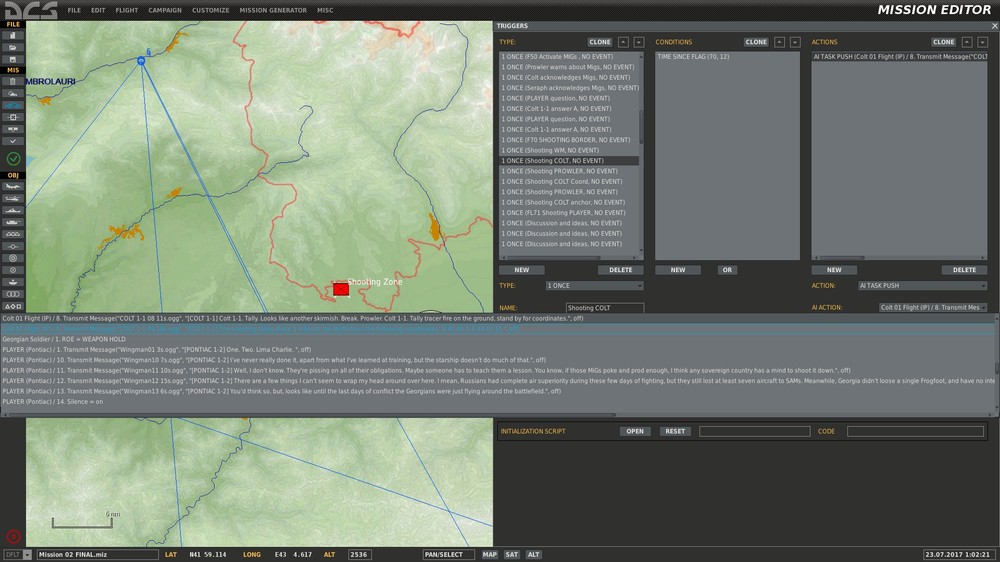Open the CAMPAIGN menu
The width and height of the screenshot is (1000, 562).
click(x=165, y=10)
